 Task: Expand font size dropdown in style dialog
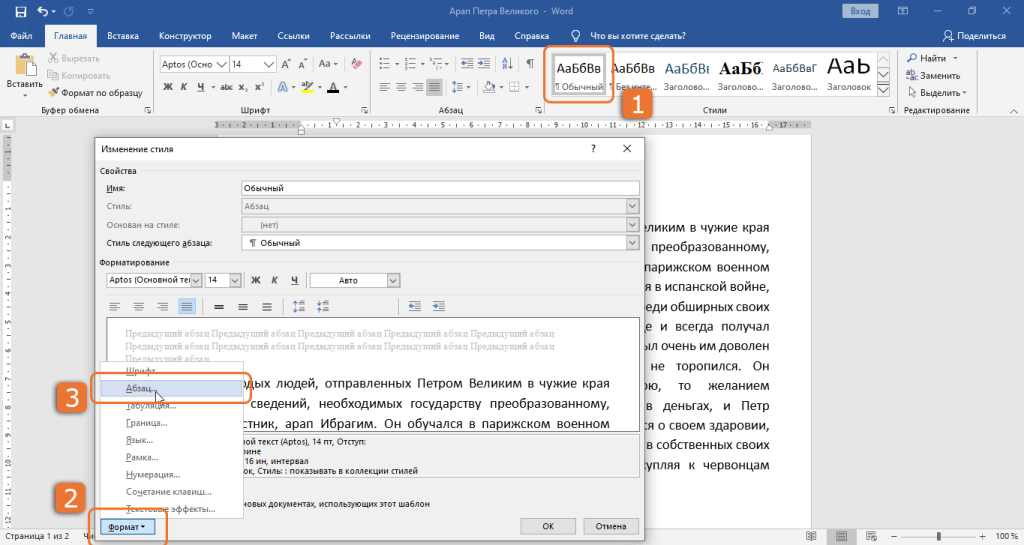(x=235, y=280)
